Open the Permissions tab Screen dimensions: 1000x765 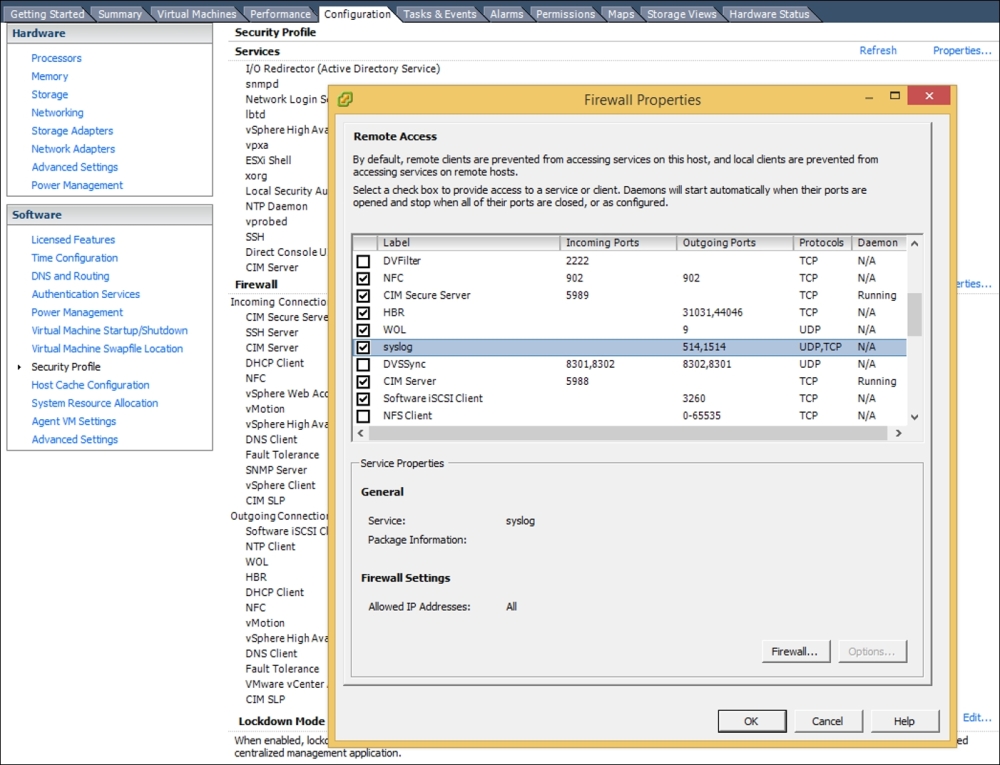[565, 14]
